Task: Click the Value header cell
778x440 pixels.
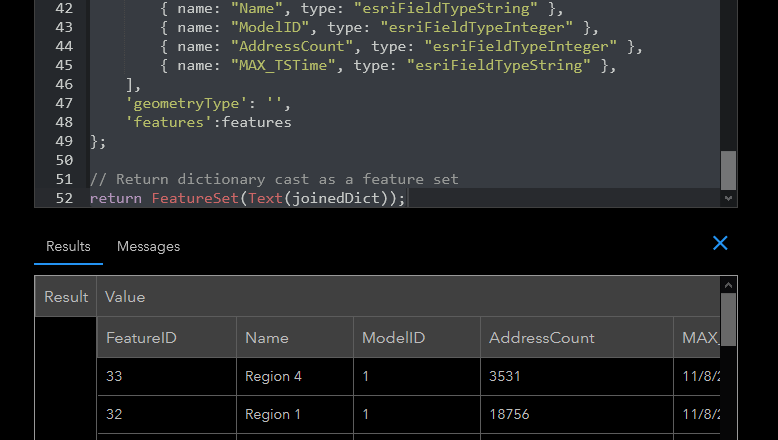Action: pos(125,297)
